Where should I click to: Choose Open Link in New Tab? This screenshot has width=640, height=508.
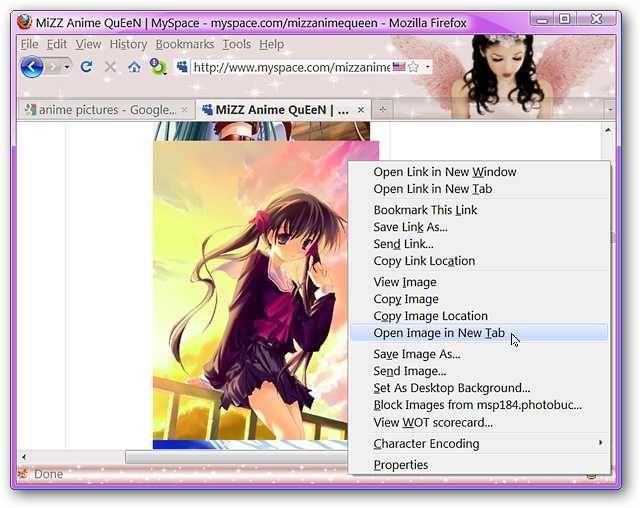(433, 189)
